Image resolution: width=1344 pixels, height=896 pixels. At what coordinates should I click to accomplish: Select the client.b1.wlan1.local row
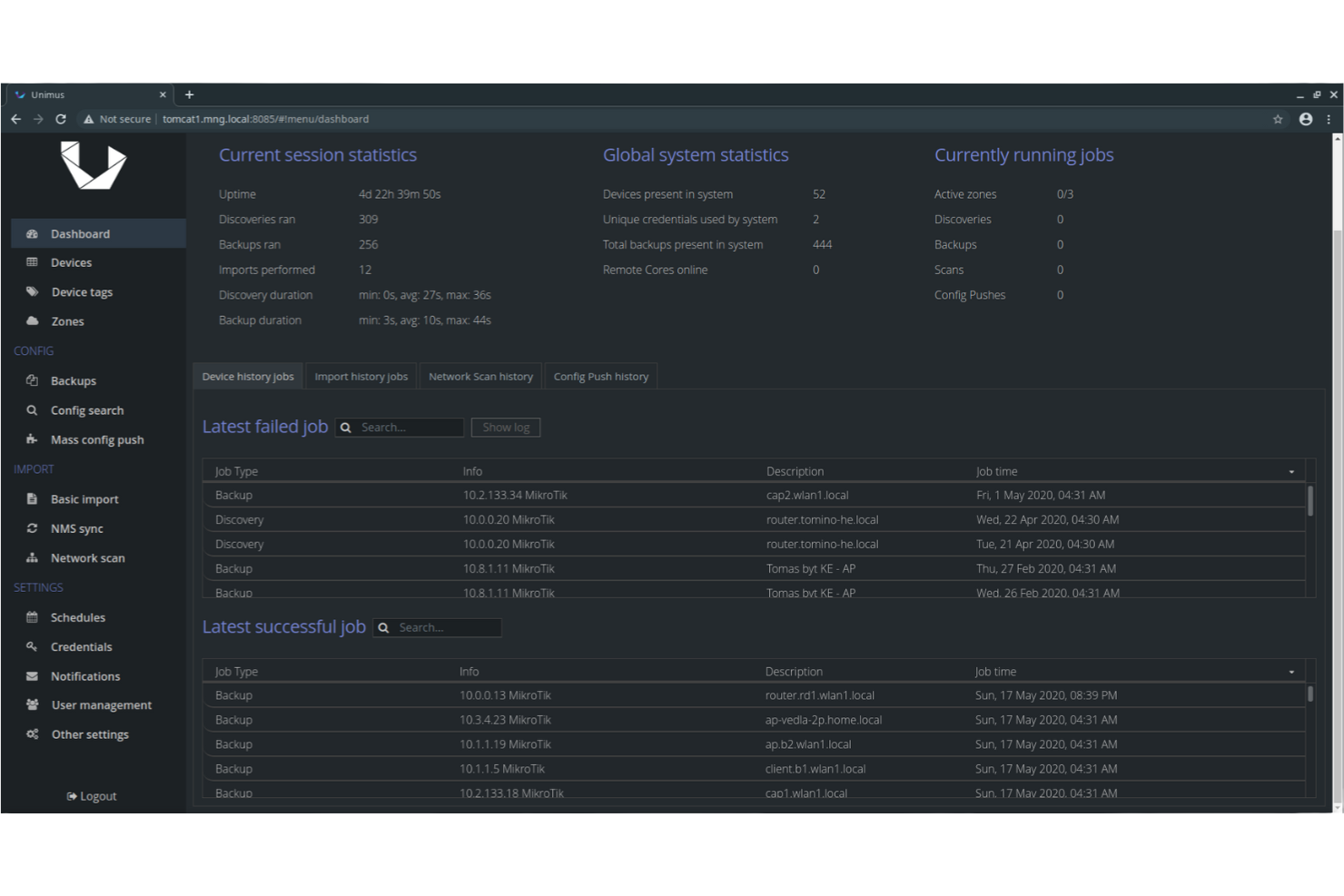(x=754, y=769)
